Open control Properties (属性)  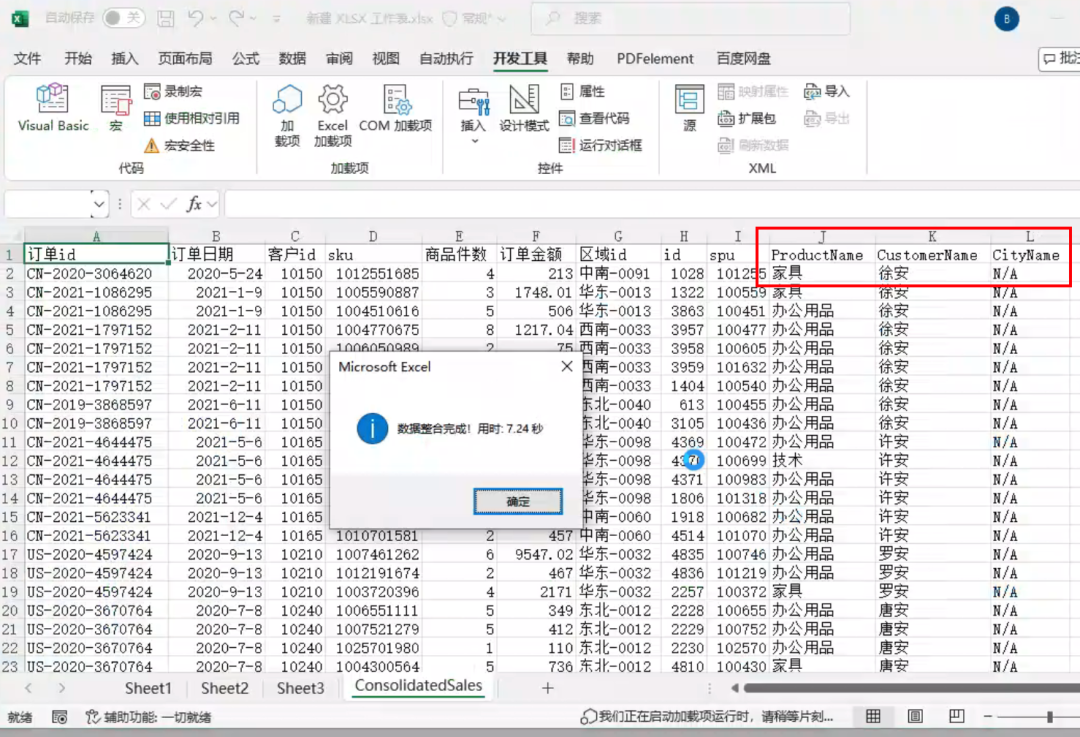pyautogui.click(x=583, y=91)
